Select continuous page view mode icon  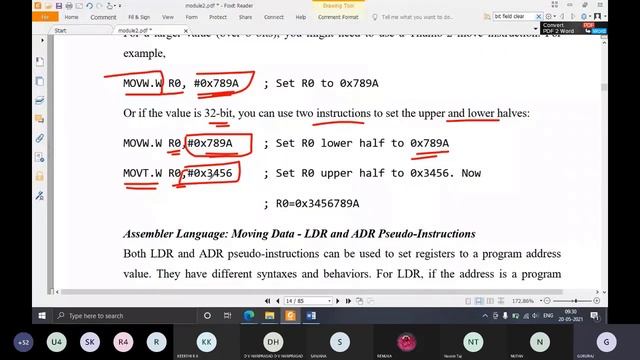coord(479,301)
